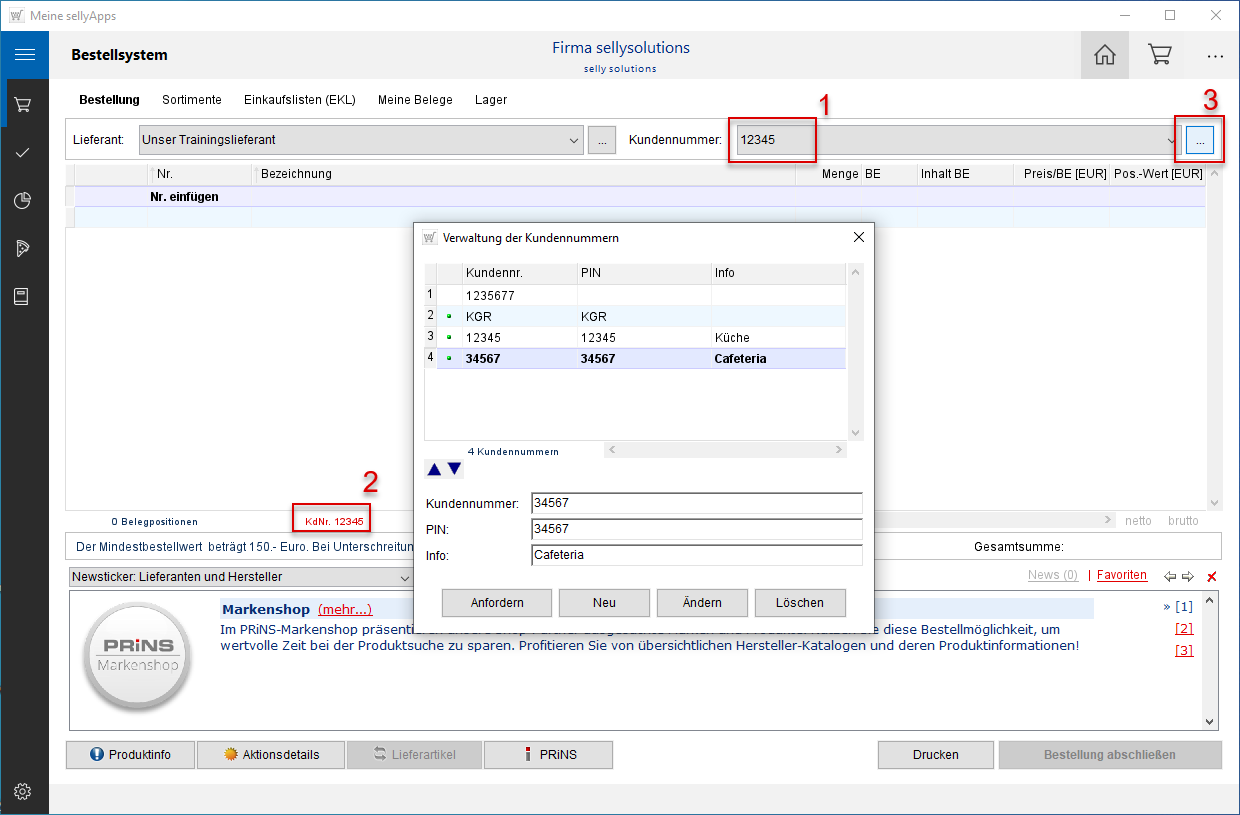Click into the PIN input field
Viewport: 1240px width, 815px height.
click(696, 529)
